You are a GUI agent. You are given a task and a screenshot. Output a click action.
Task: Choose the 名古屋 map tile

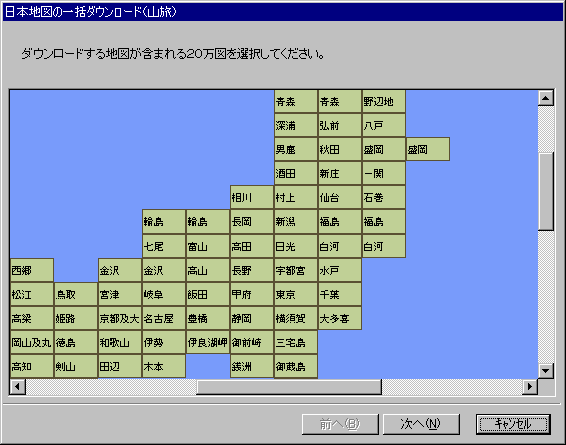164,318
